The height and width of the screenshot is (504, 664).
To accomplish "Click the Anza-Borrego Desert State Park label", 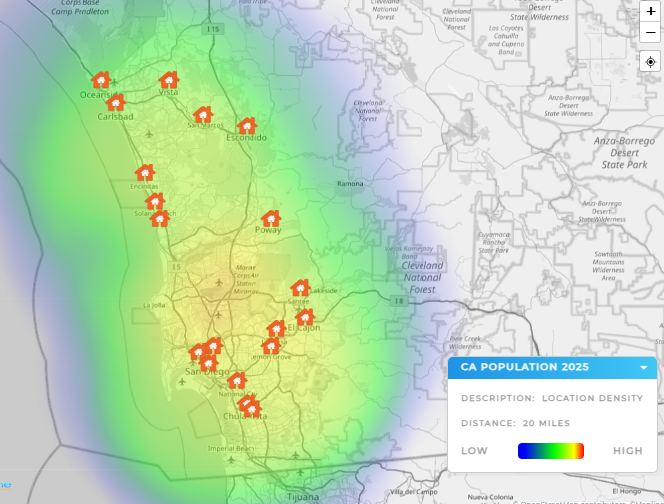I will pos(624,153).
